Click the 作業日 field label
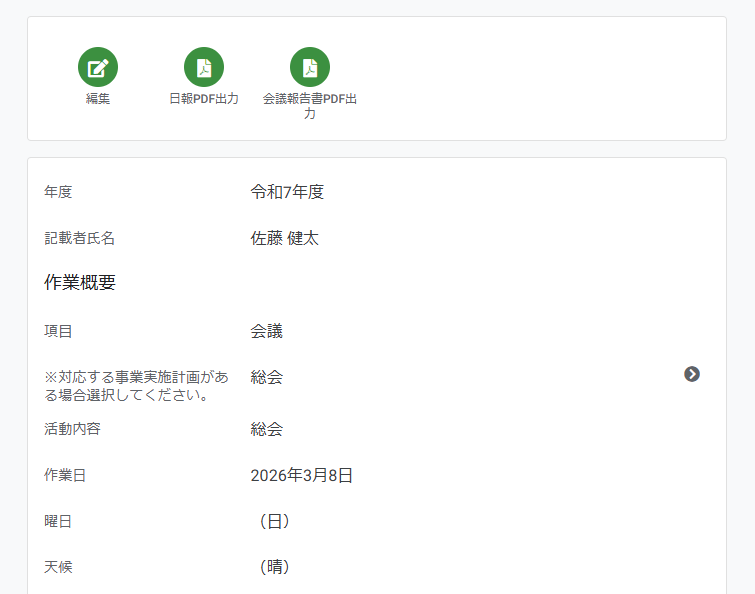Screen dimensions: 755x594 click(65, 475)
